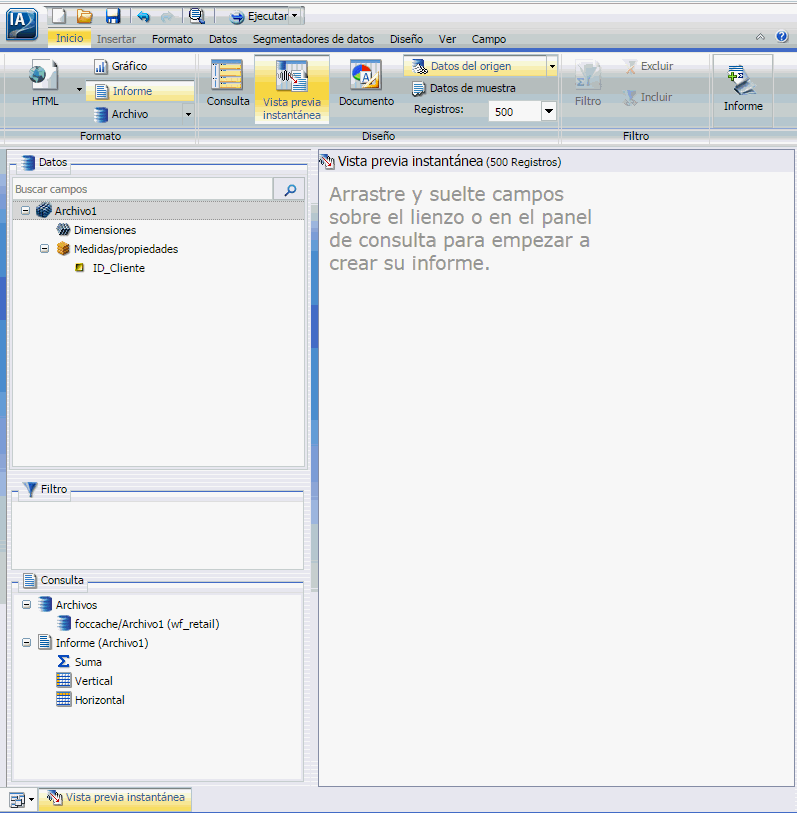Select the ID_Cliente field
The height and width of the screenshot is (813, 797).
click(x=118, y=268)
